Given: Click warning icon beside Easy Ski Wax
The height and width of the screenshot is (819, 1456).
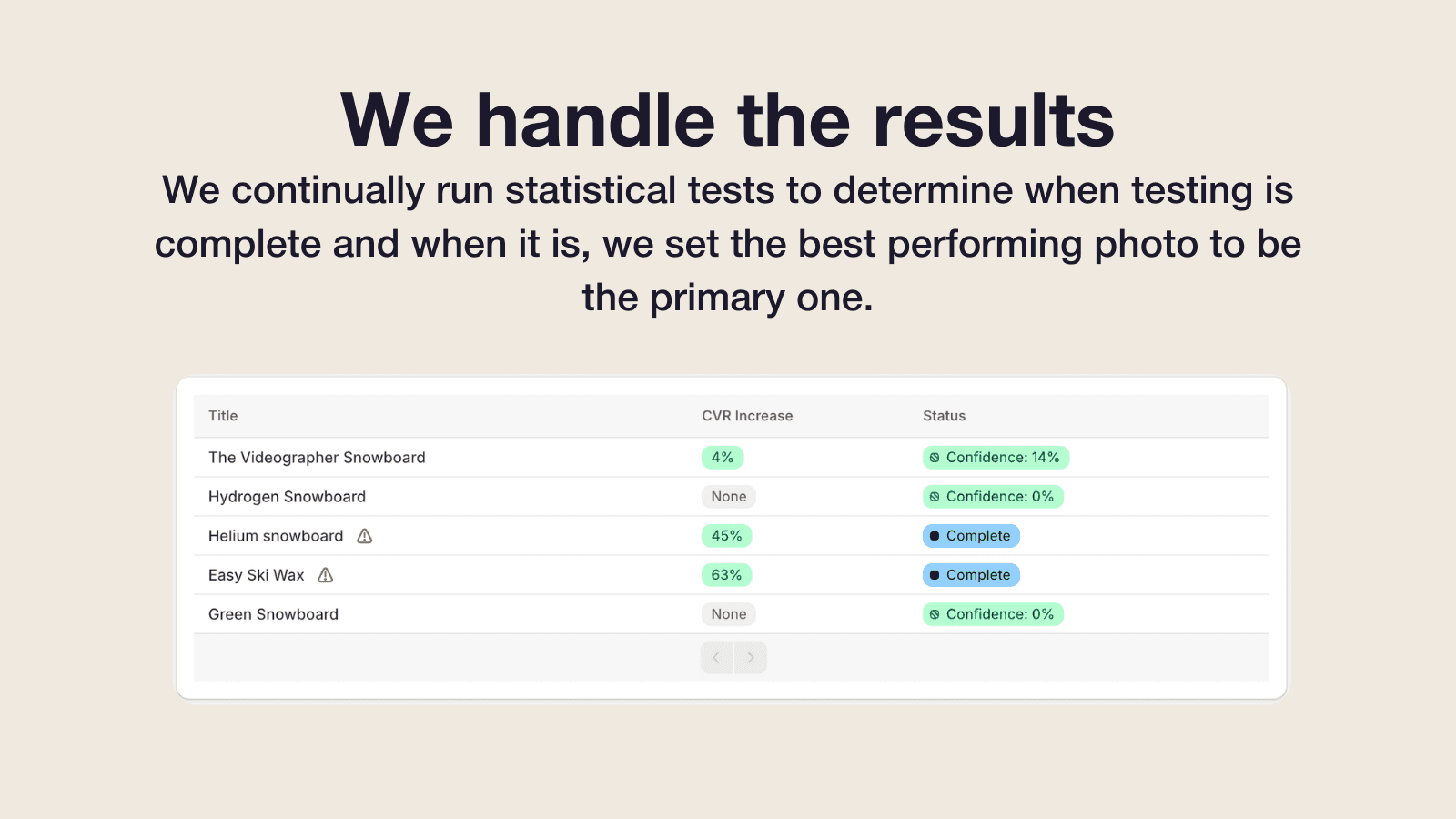Looking at the screenshot, I should click(x=326, y=575).
